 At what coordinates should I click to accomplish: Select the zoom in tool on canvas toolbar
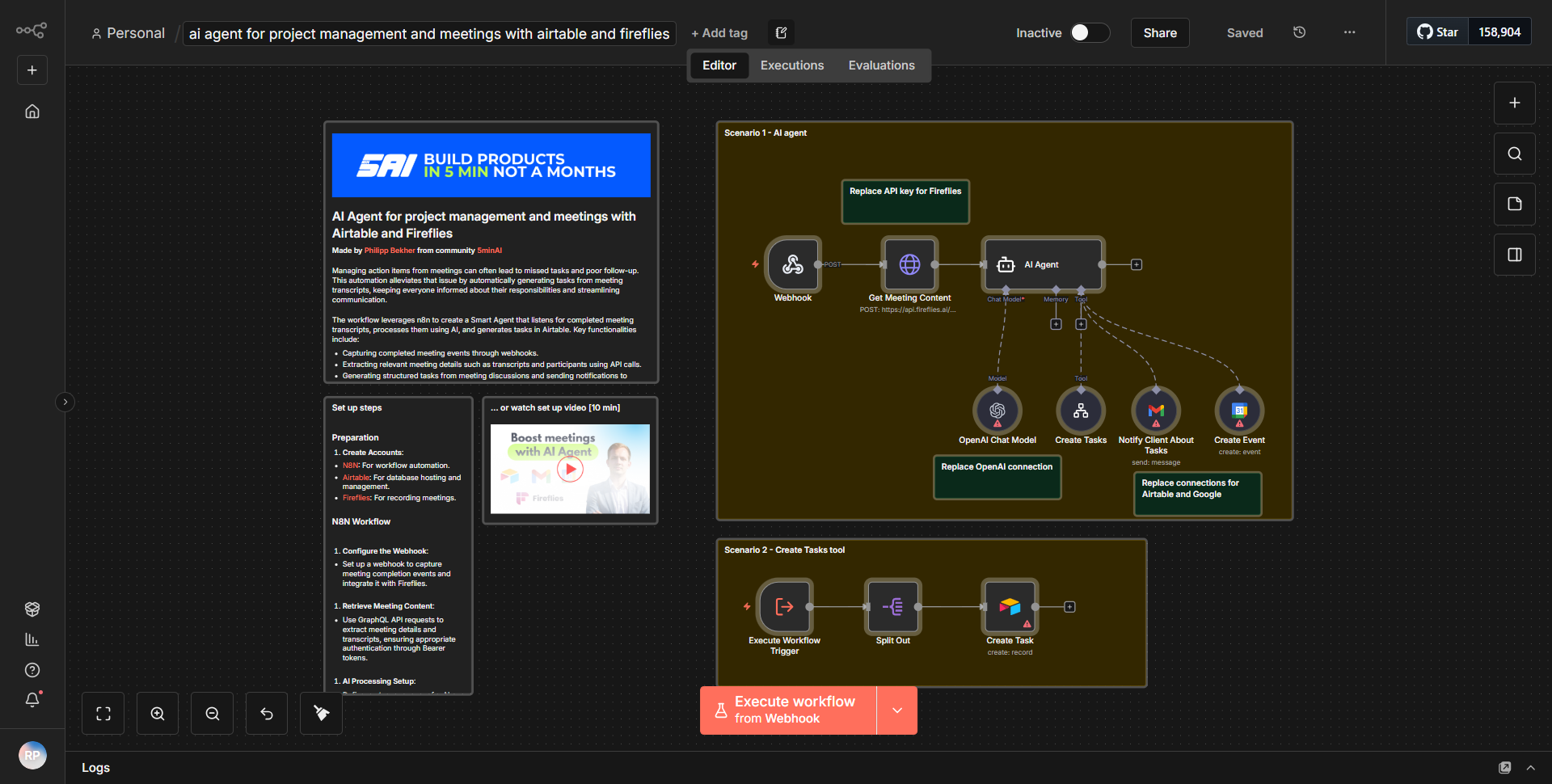click(x=157, y=713)
